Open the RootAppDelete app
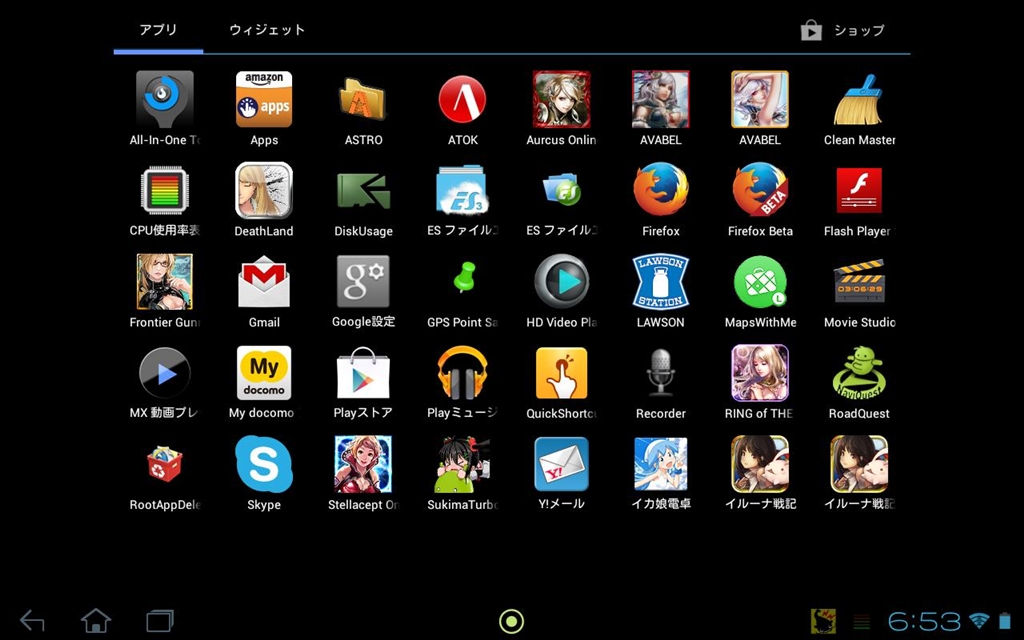This screenshot has height=640, width=1024. 165,464
